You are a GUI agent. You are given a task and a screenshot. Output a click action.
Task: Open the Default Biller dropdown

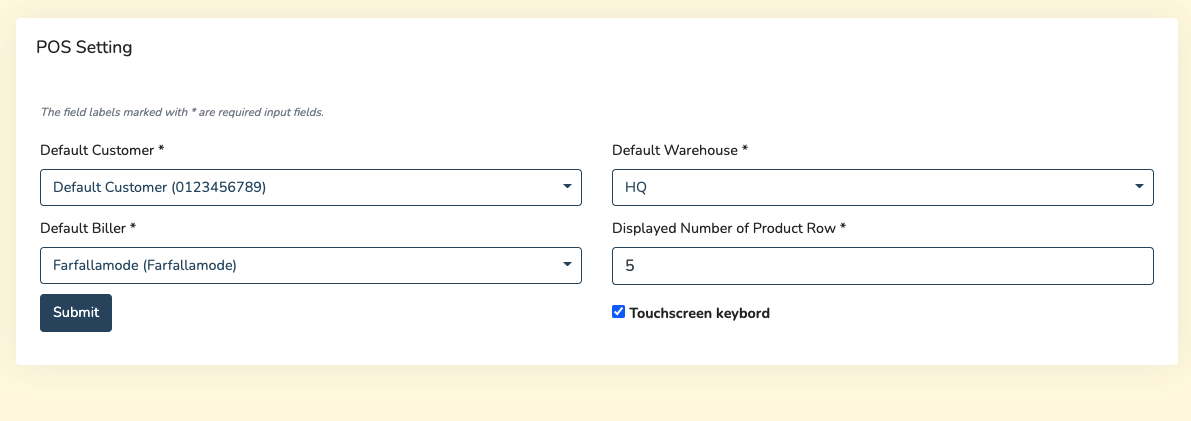[x=310, y=265]
